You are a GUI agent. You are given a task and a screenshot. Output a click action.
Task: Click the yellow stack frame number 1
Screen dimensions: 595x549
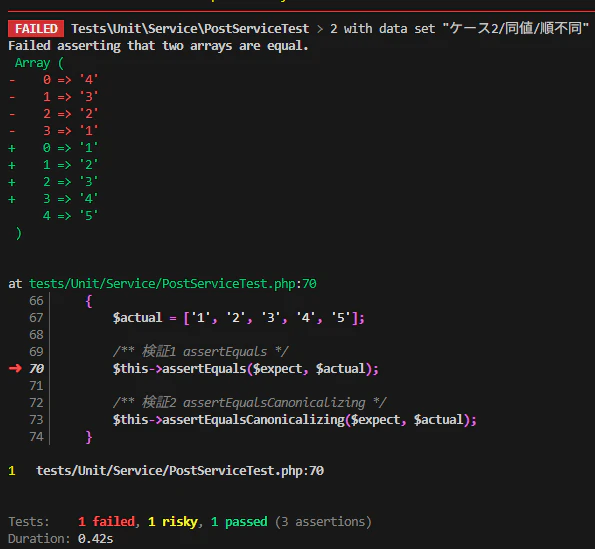(12, 471)
